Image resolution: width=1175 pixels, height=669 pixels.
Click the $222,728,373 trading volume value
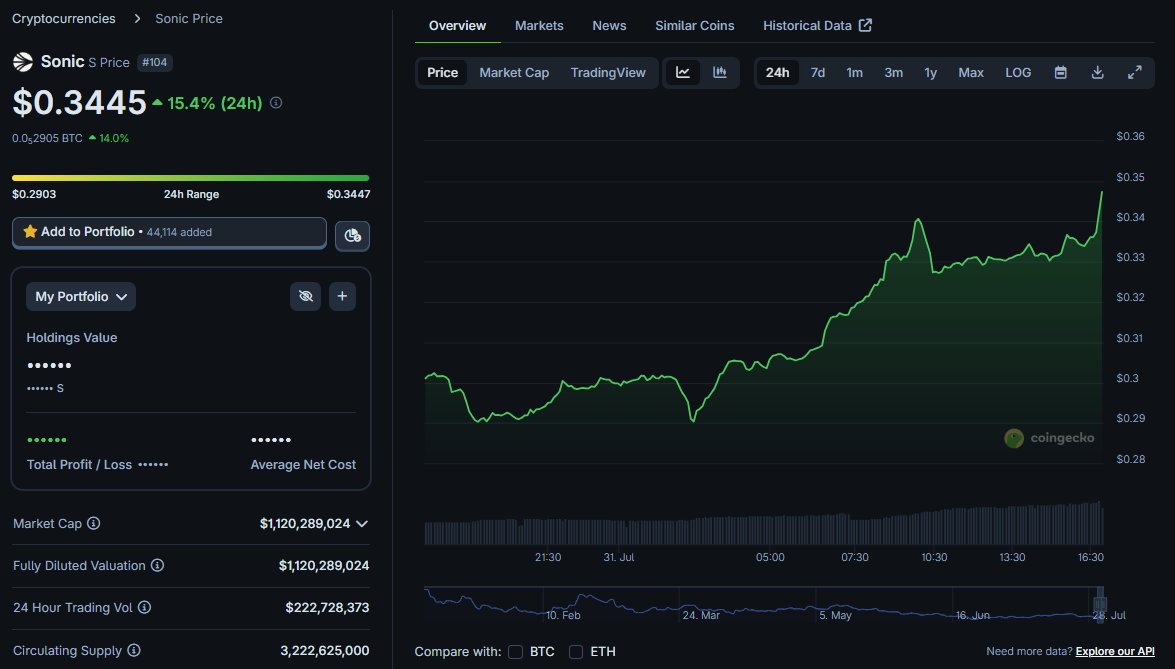pos(327,608)
